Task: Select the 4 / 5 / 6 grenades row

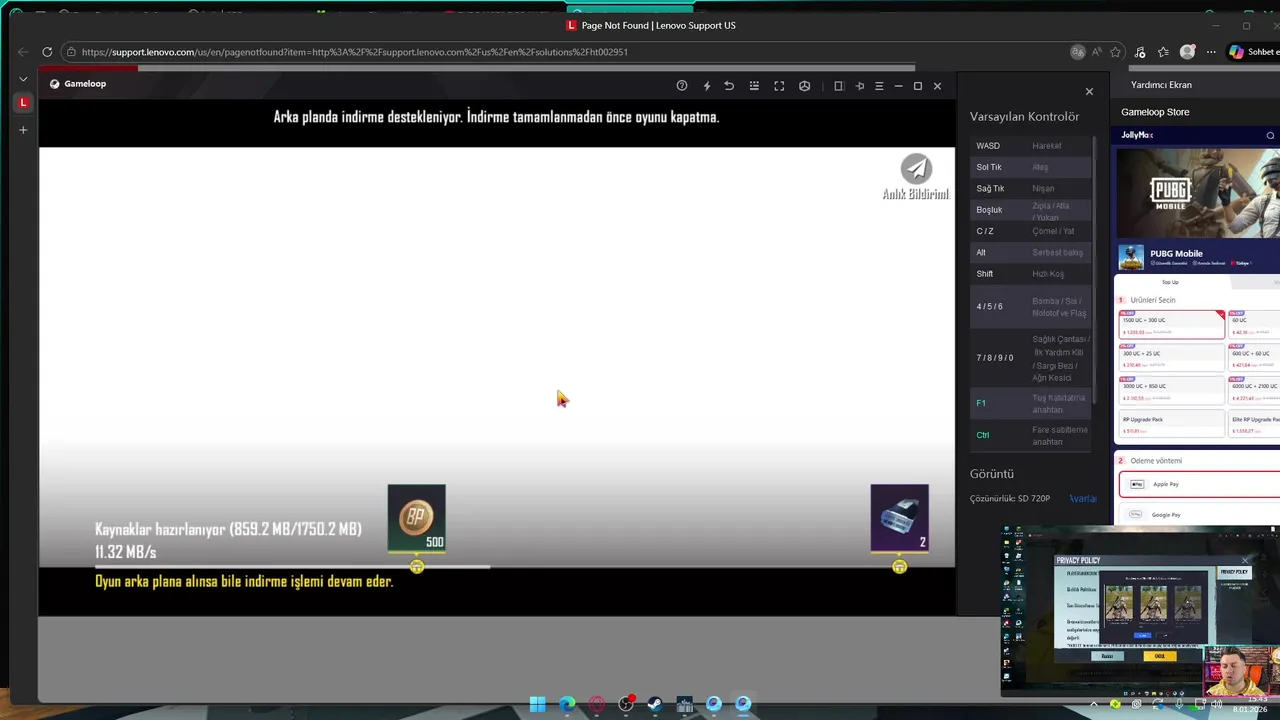Action: [1030, 307]
